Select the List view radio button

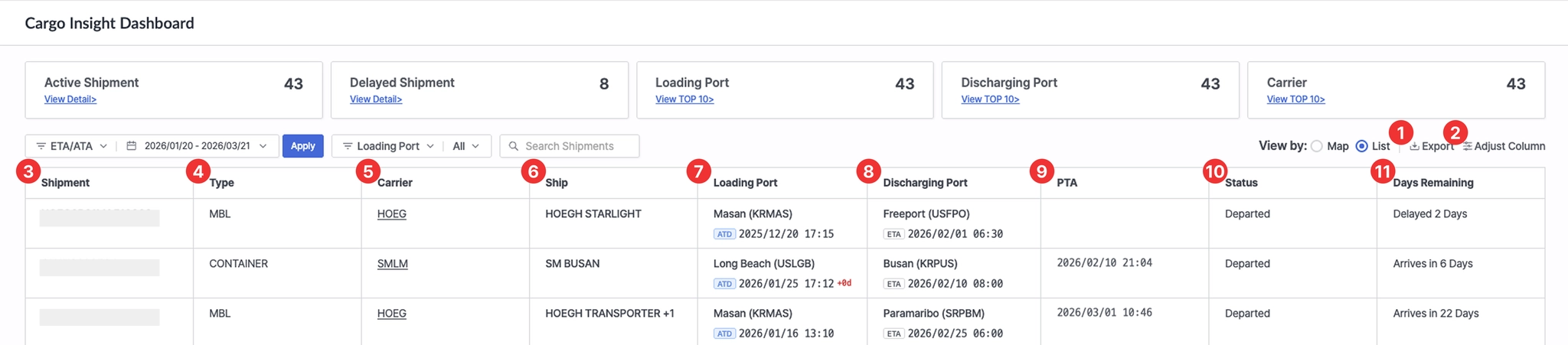pyautogui.click(x=1361, y=146)
